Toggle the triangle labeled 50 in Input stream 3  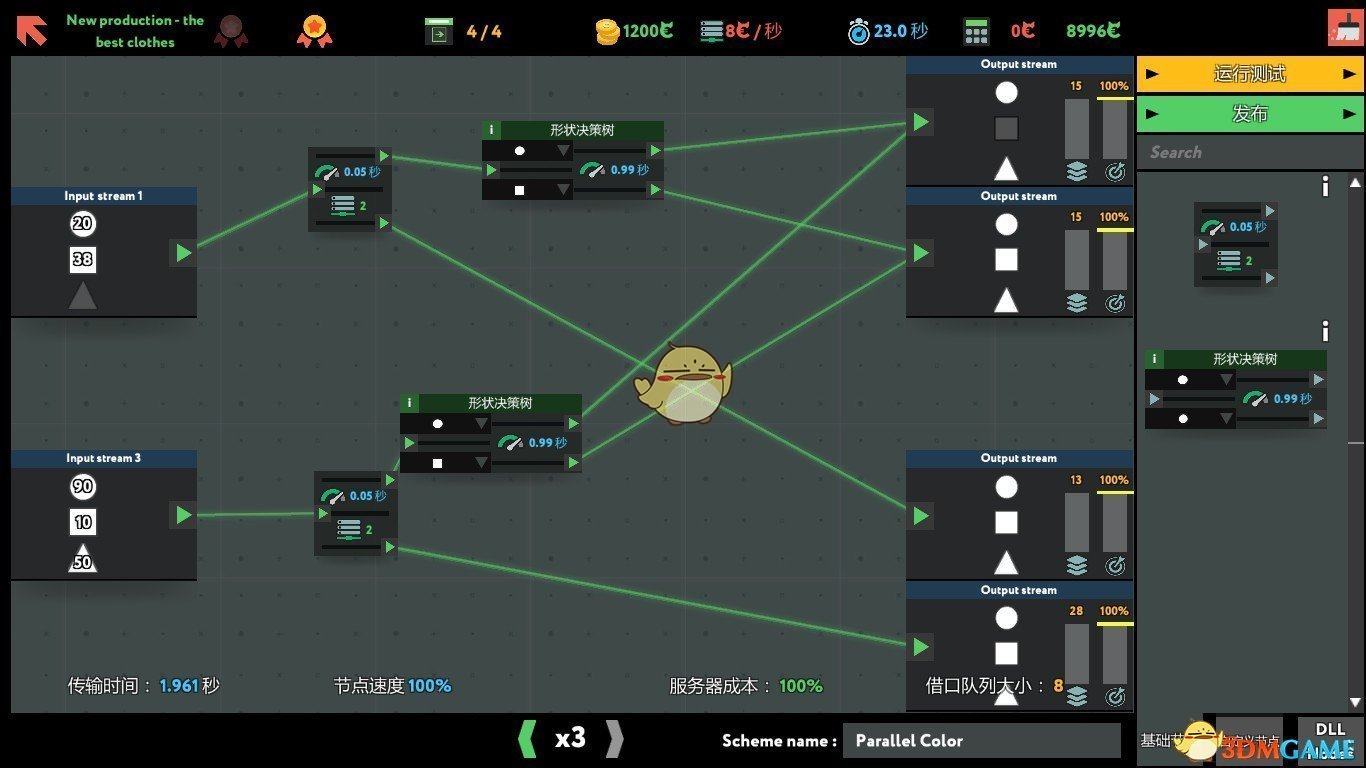83,558
